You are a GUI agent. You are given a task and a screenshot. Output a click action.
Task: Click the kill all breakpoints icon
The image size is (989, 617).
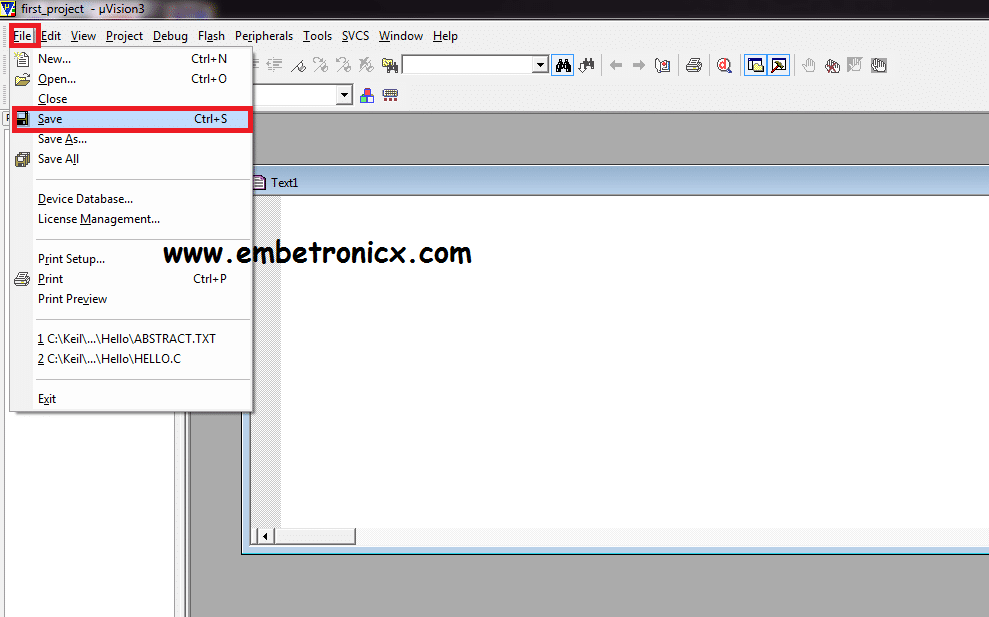[832, 65]
